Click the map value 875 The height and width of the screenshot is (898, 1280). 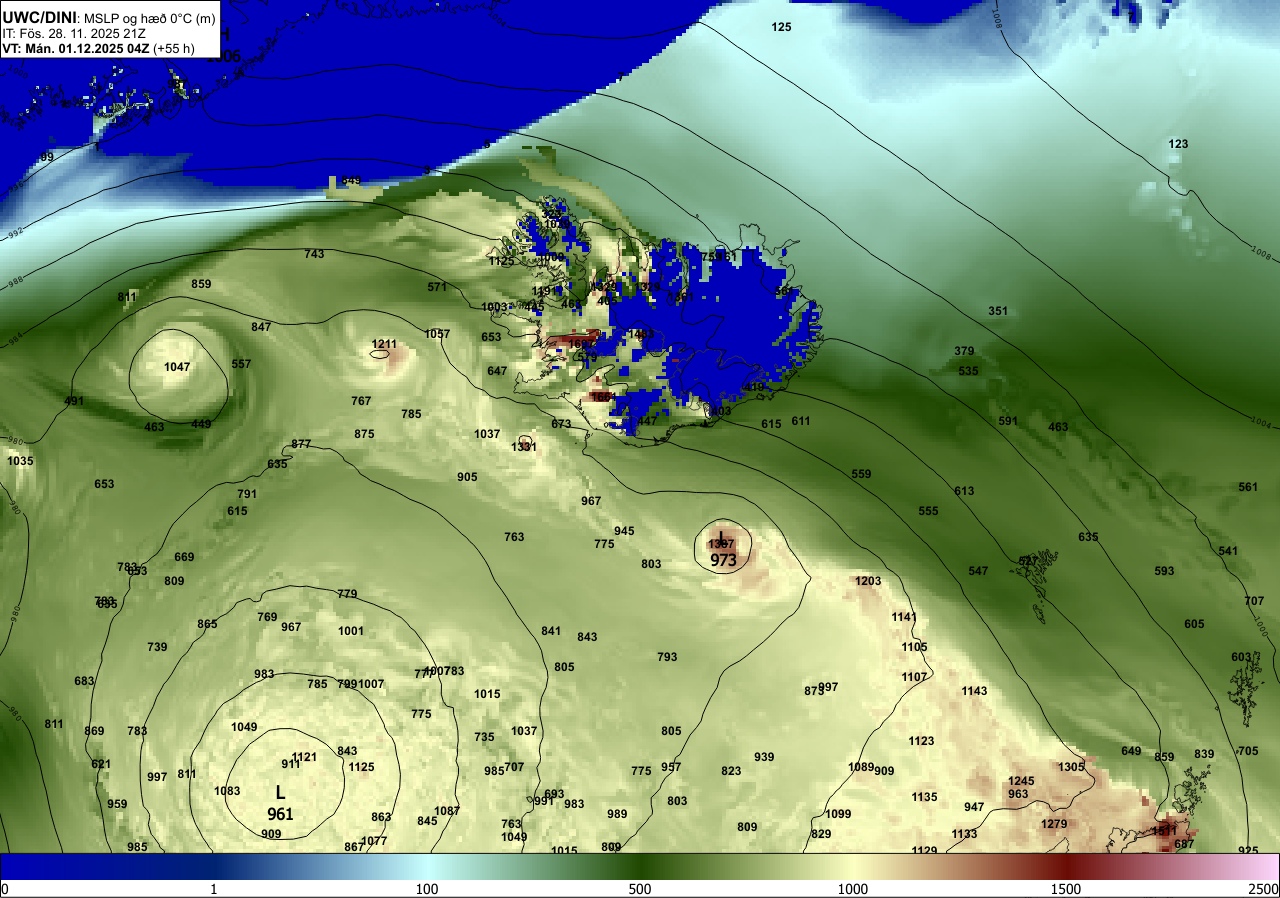tap(364, 434)
